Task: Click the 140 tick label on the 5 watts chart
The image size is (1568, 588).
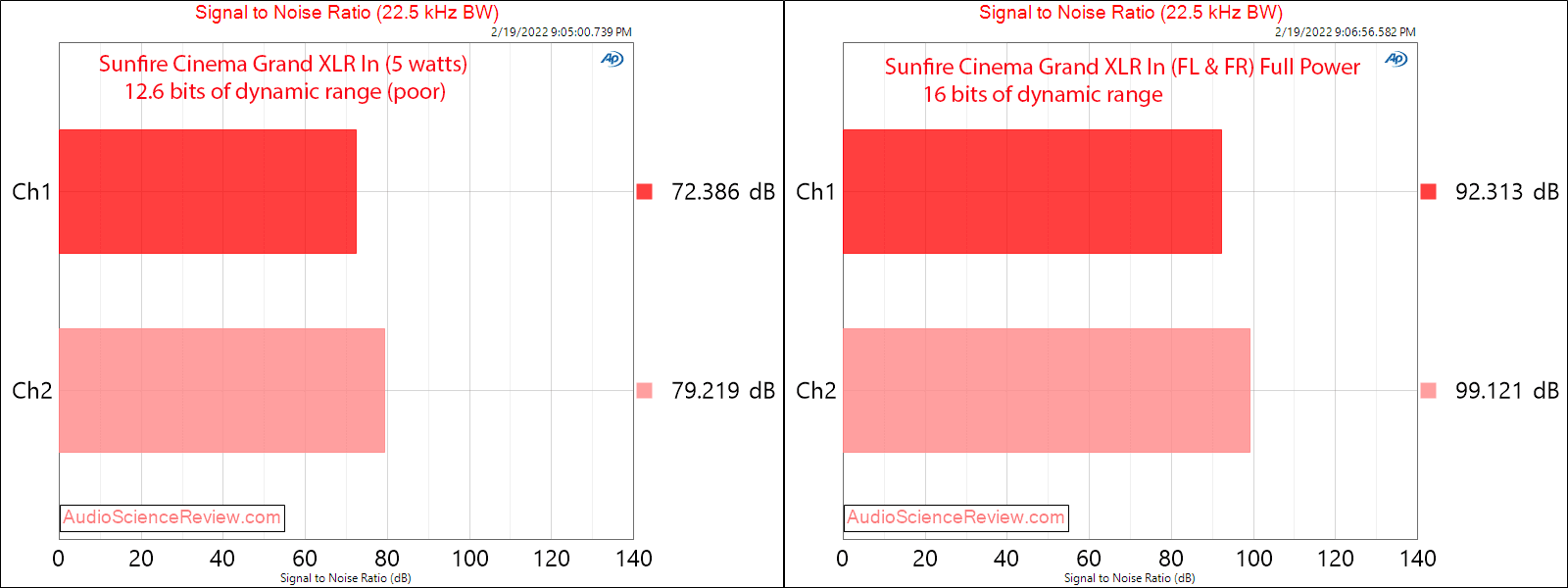Action: 634,559
